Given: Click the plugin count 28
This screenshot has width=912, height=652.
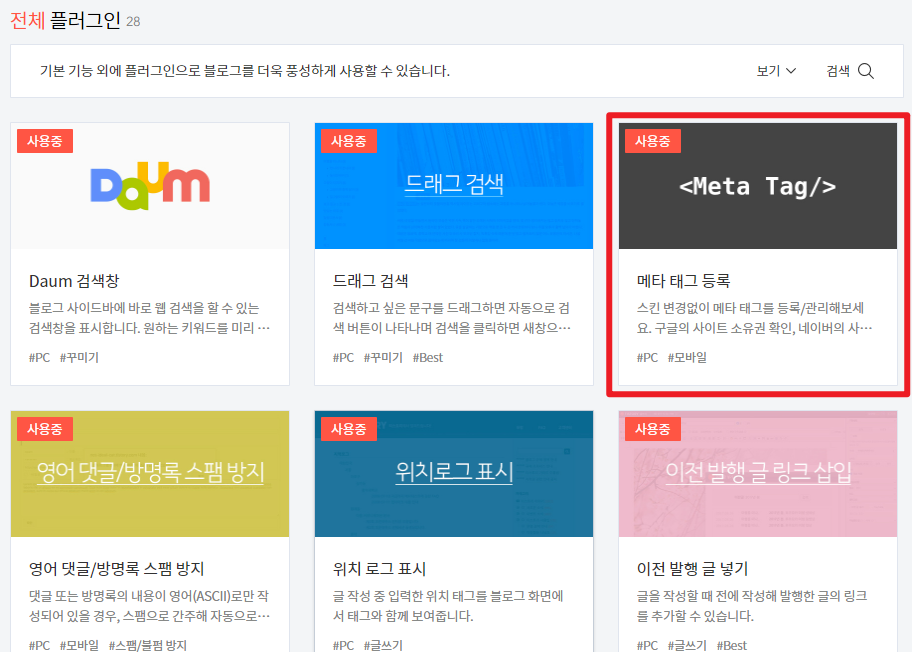Looking at the screenshot, I should [x=133, y=22].
